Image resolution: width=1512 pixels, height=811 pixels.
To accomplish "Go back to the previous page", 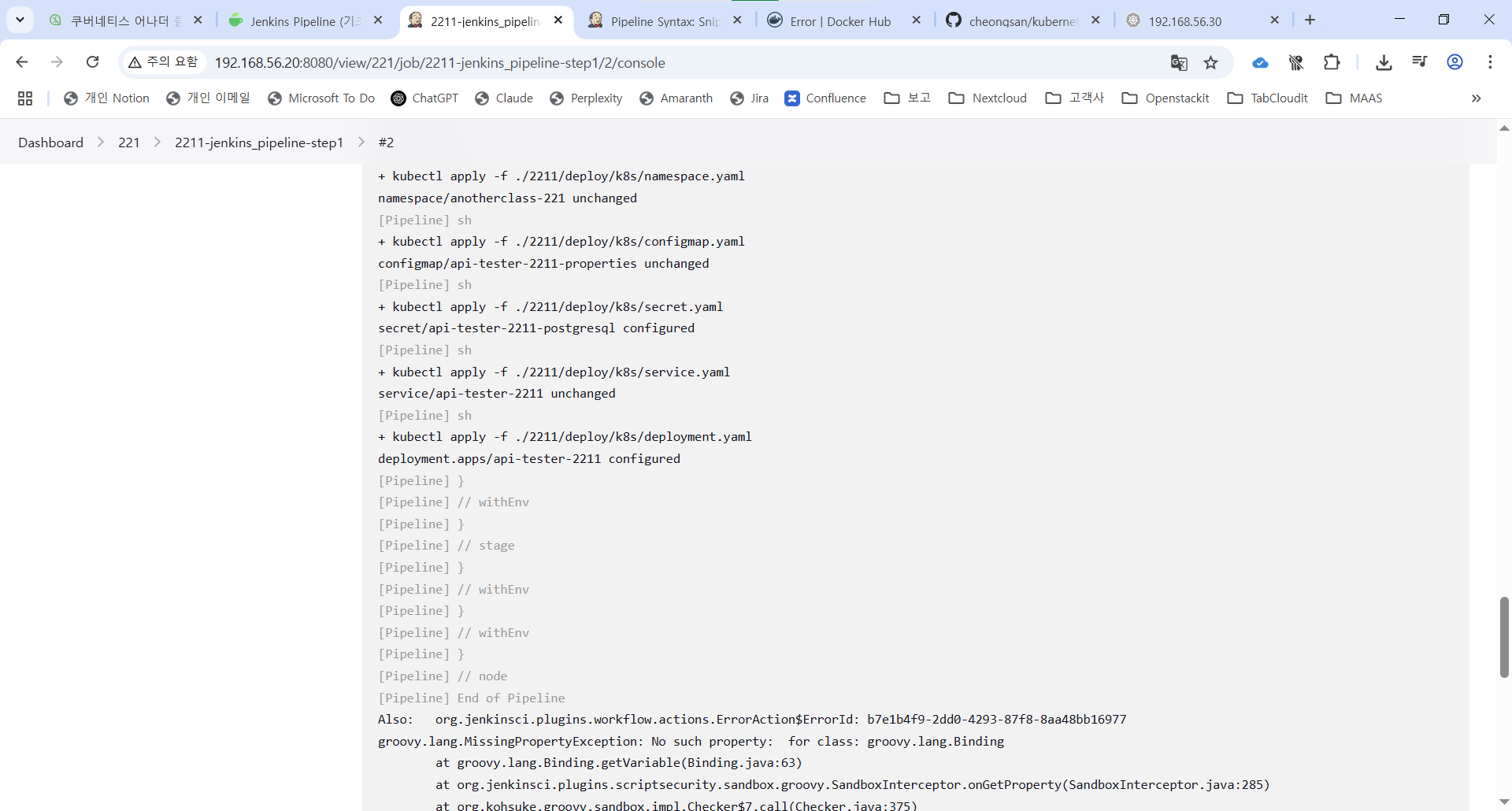I will click(22, 62).
